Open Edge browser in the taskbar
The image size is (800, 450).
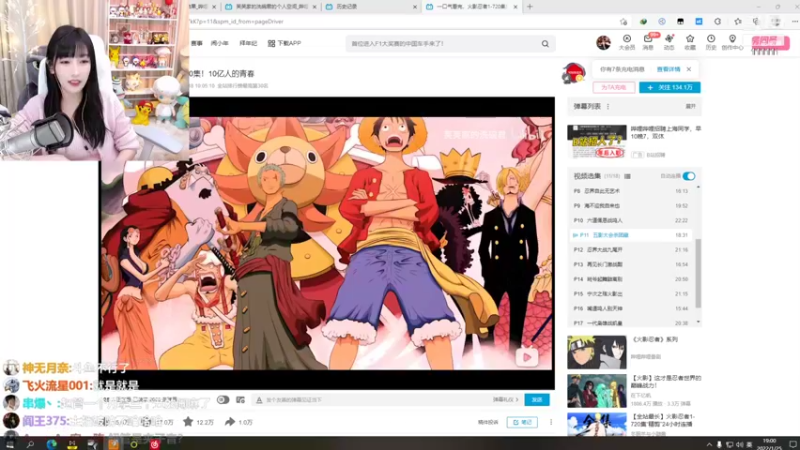[52, 444]
